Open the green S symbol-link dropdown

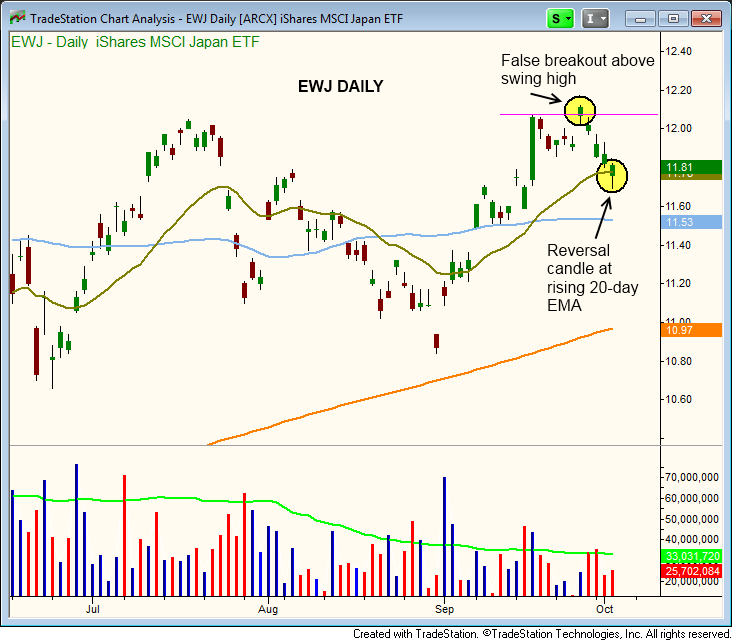pos(560,19)
